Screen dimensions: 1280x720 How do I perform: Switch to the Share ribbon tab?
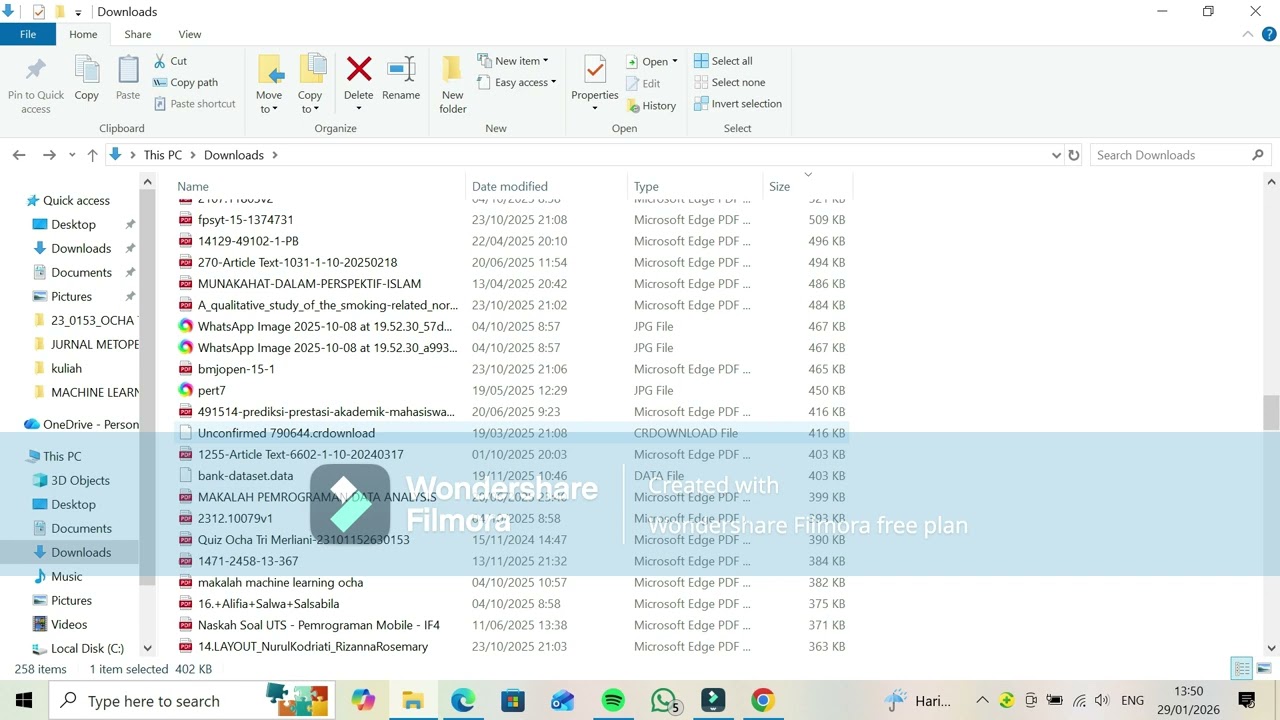[x=138, y=34]
